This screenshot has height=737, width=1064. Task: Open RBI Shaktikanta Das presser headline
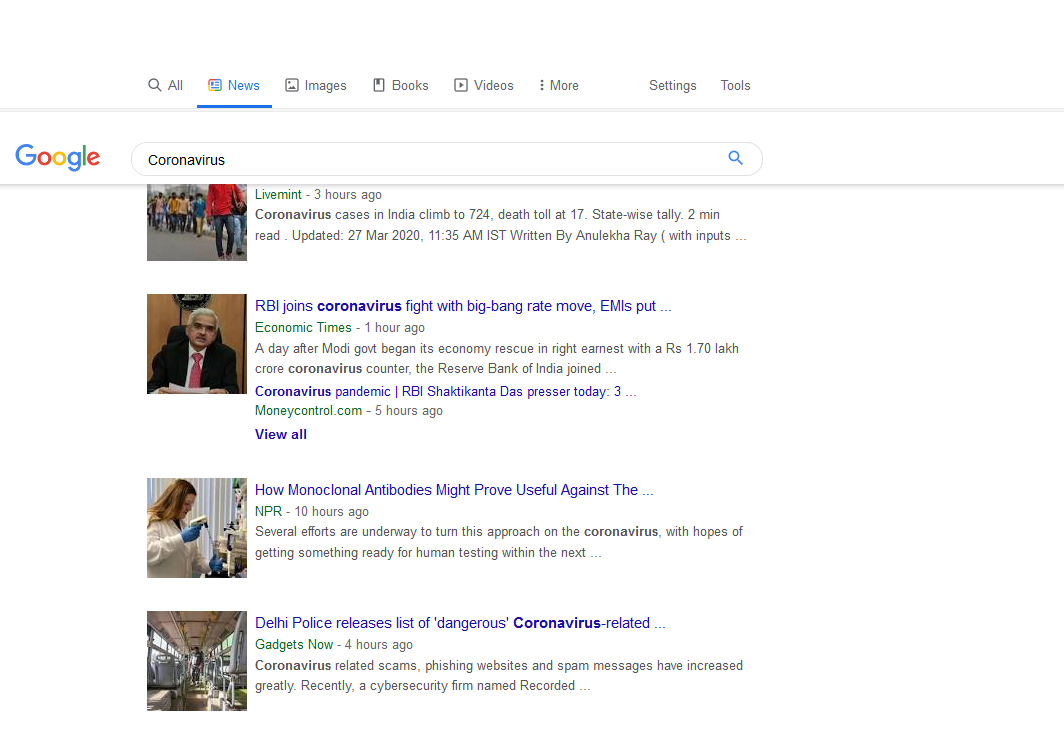446,392
